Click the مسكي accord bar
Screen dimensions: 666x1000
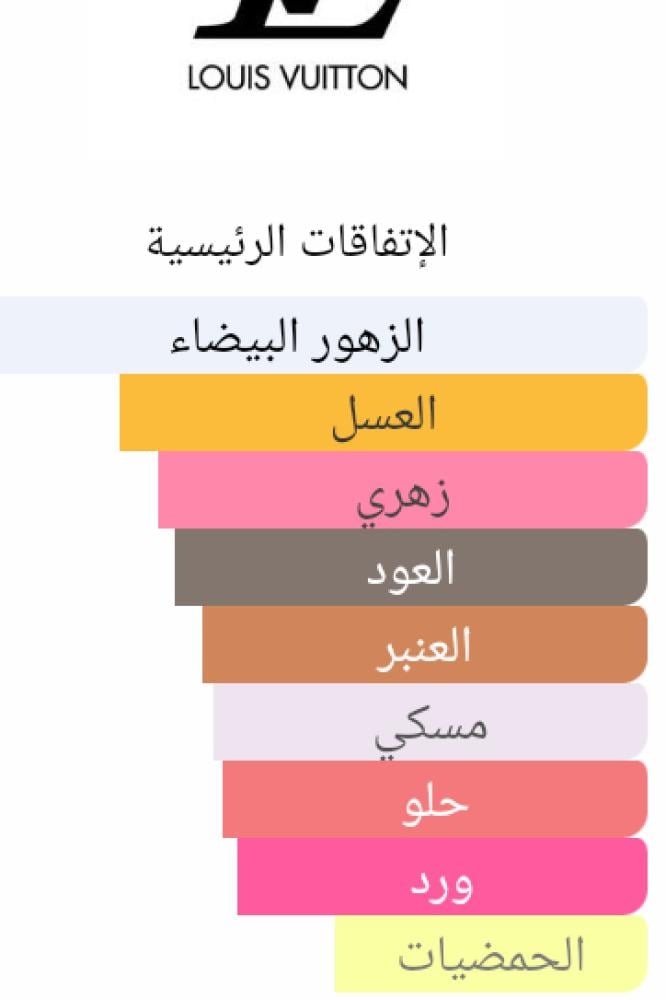tap(430, 722)
